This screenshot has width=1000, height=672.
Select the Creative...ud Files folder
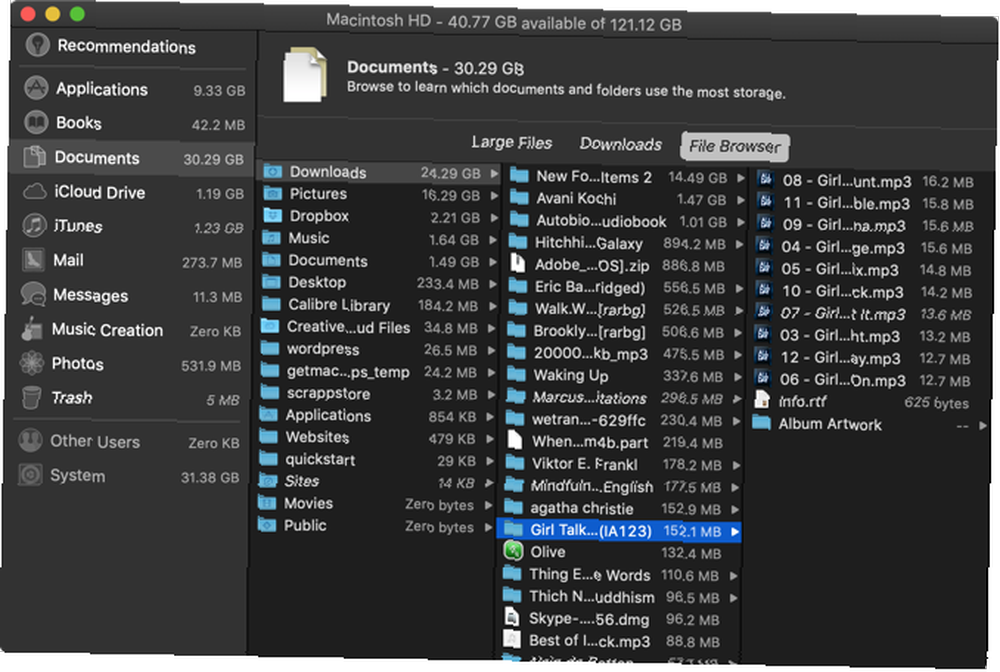pyautogui.click(x=379, y=327)
